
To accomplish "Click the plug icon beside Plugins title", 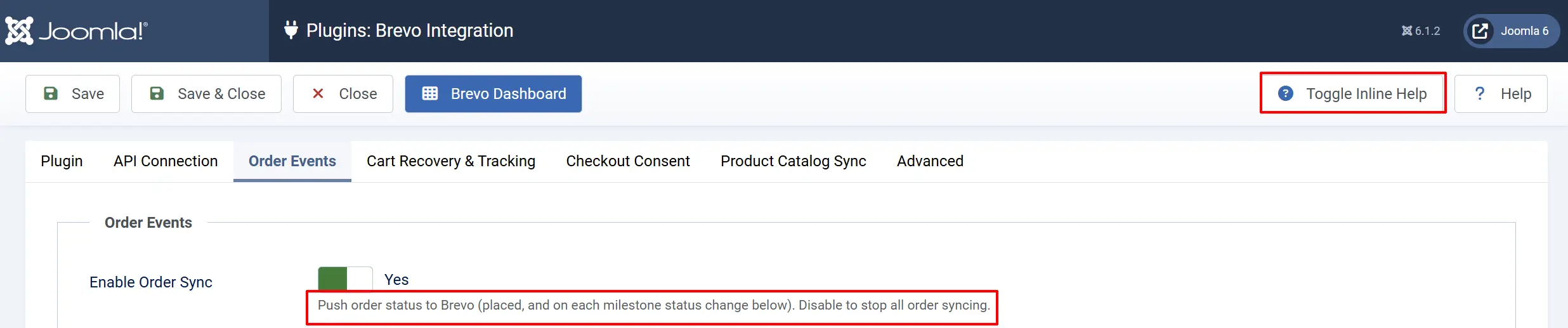I will pos(291,30).
